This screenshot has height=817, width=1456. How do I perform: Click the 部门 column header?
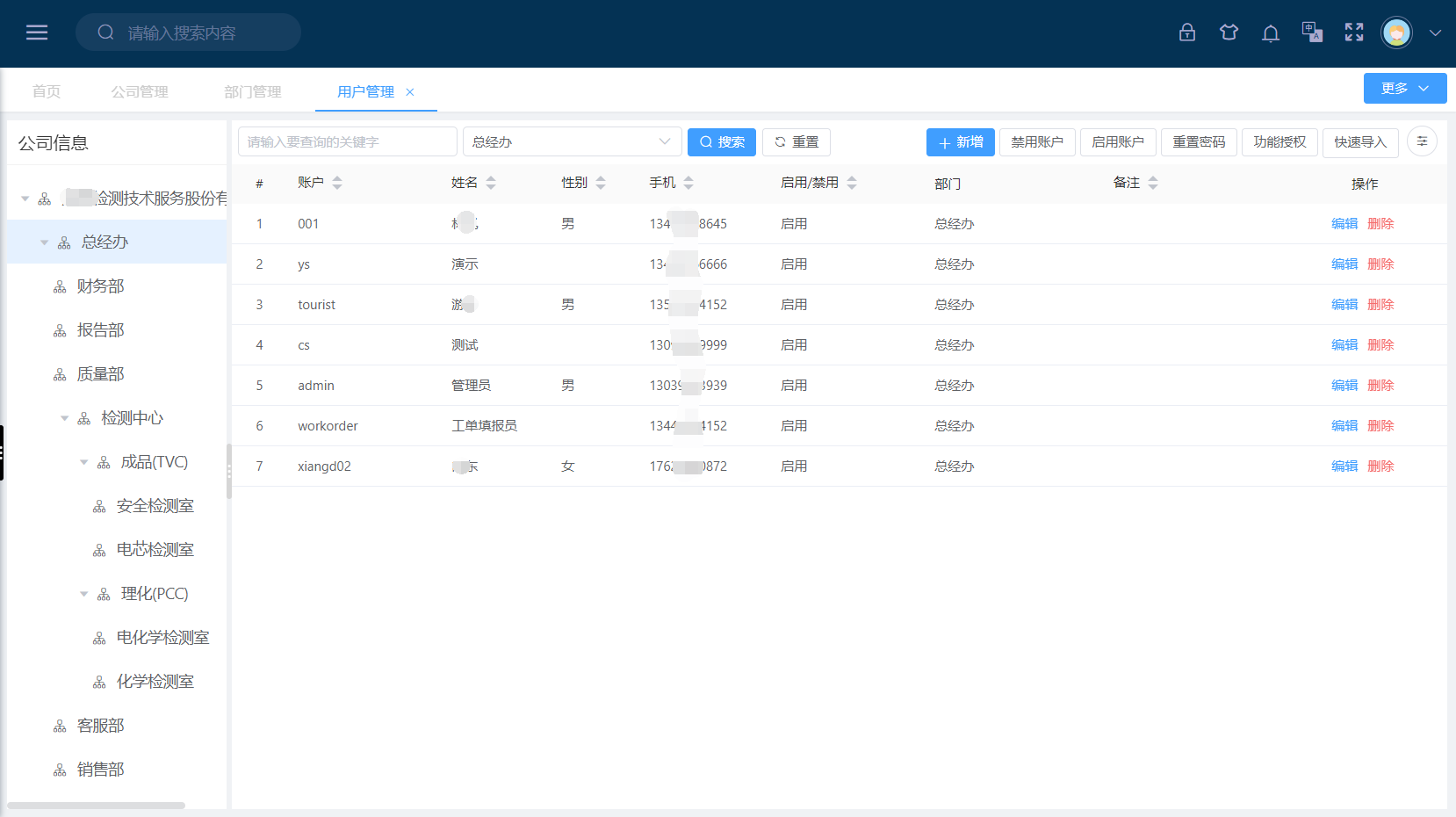pyautogui.click(x=948, y=184)
